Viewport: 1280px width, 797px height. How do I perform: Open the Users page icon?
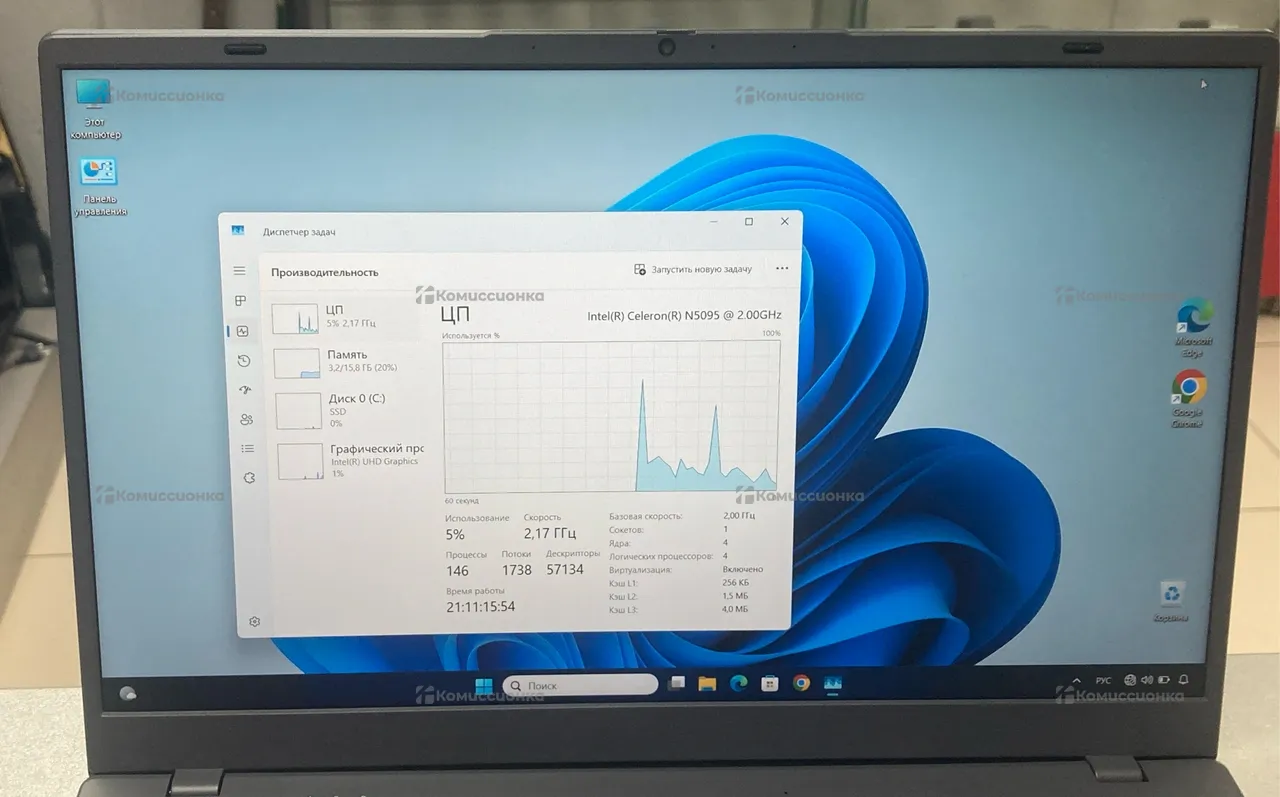pyautogui.click(x=246, y=420)
